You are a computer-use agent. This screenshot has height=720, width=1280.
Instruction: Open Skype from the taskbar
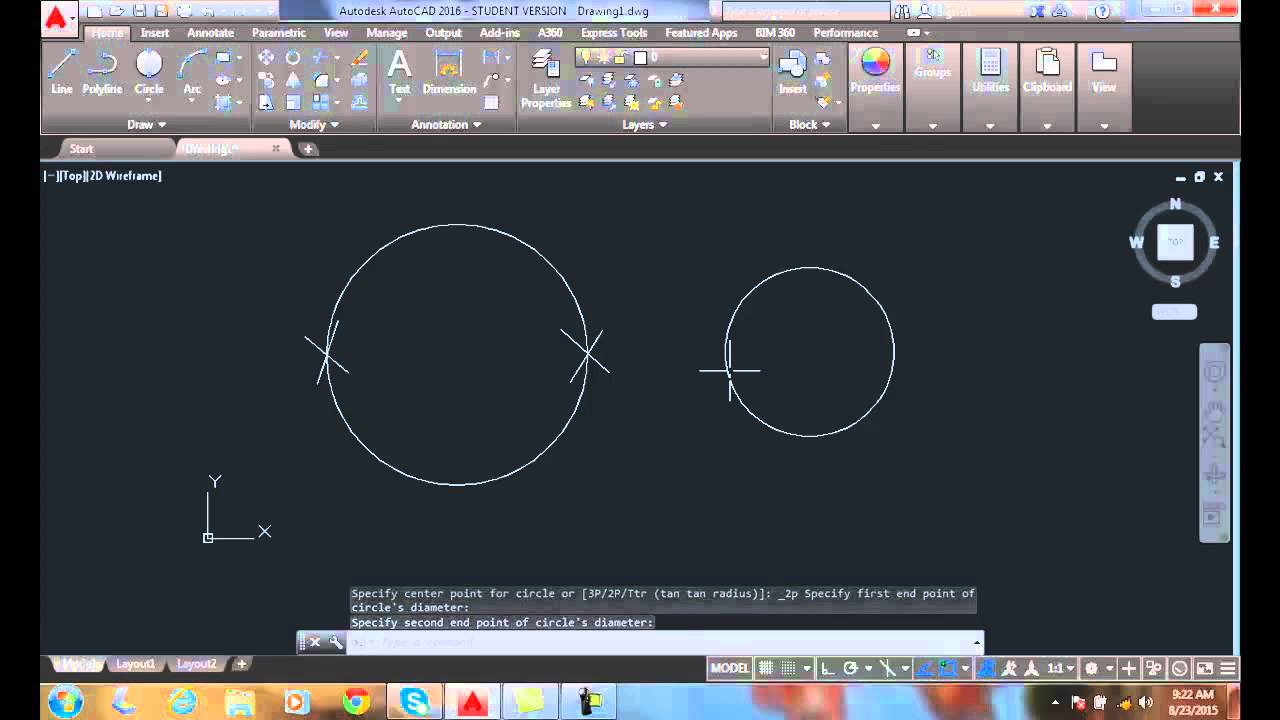[414, 702]
